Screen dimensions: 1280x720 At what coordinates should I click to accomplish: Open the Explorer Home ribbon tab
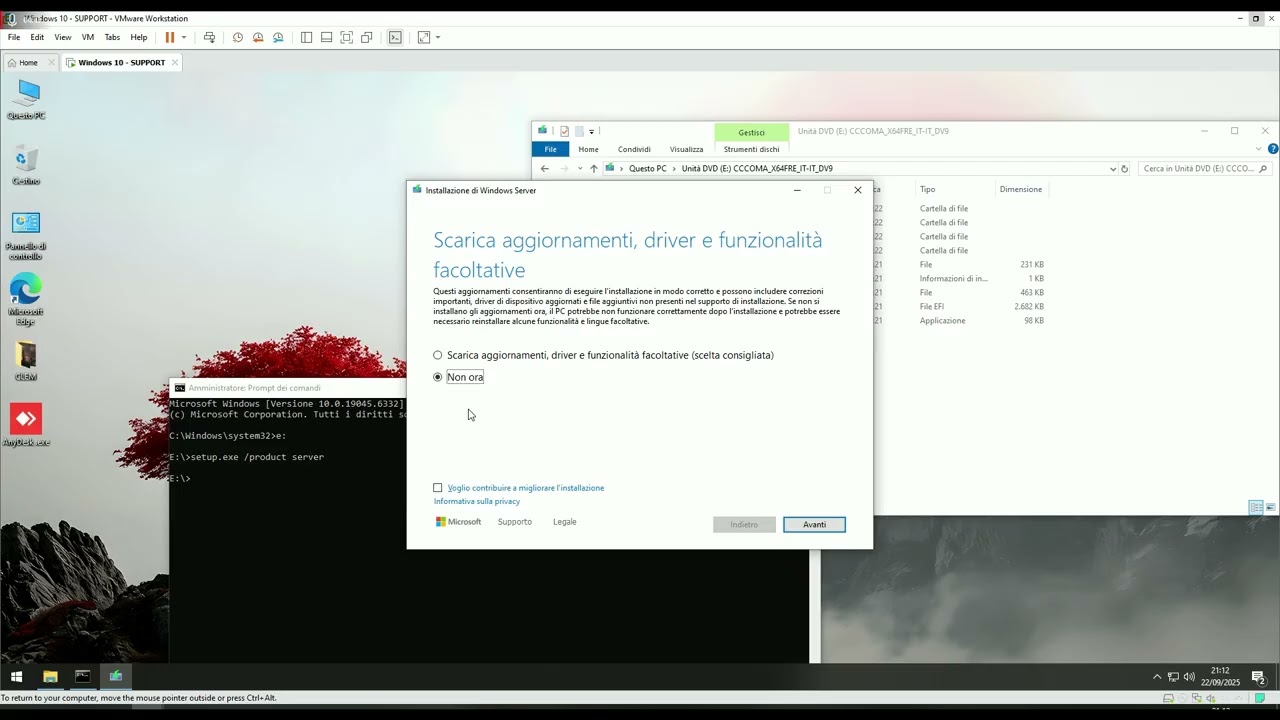pos(588,149)
